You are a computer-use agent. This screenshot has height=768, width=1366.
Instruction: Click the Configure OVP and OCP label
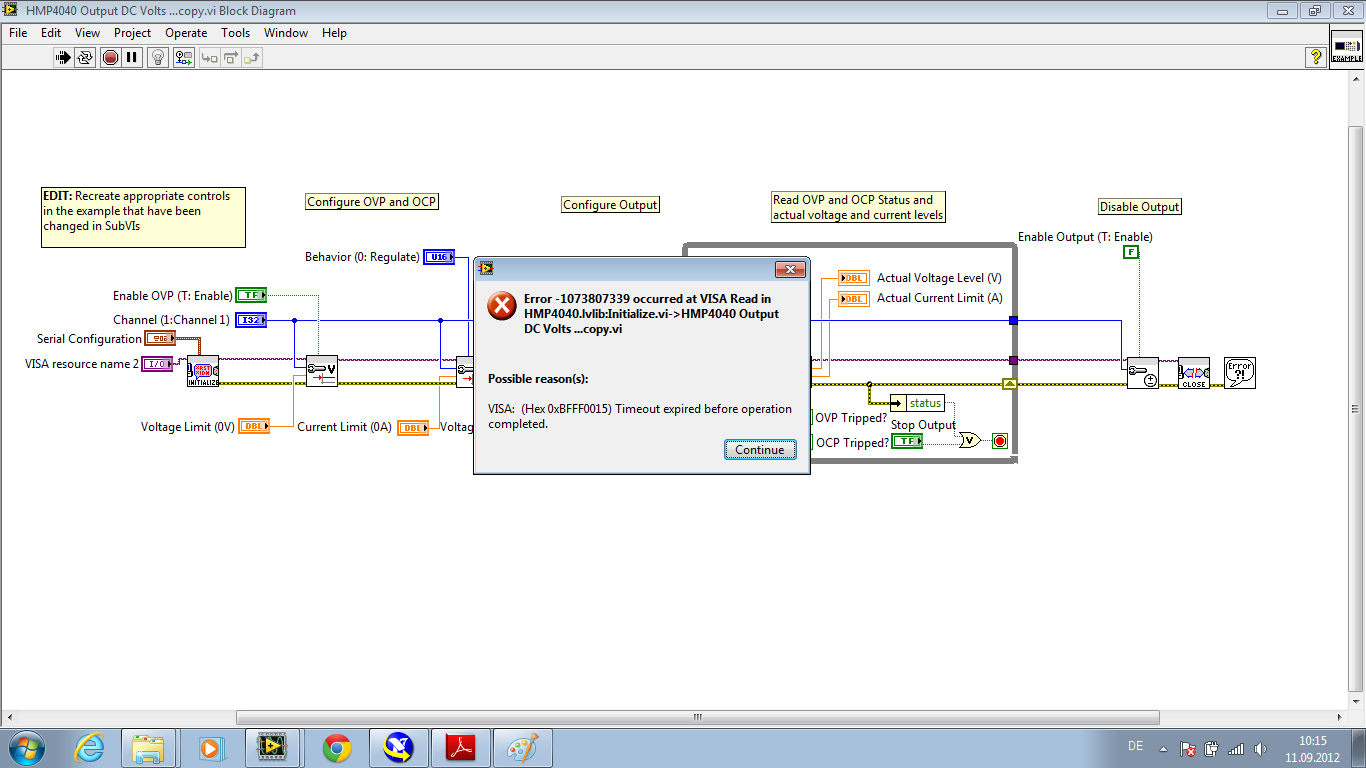pyautogui.click(x=372, y=202)
